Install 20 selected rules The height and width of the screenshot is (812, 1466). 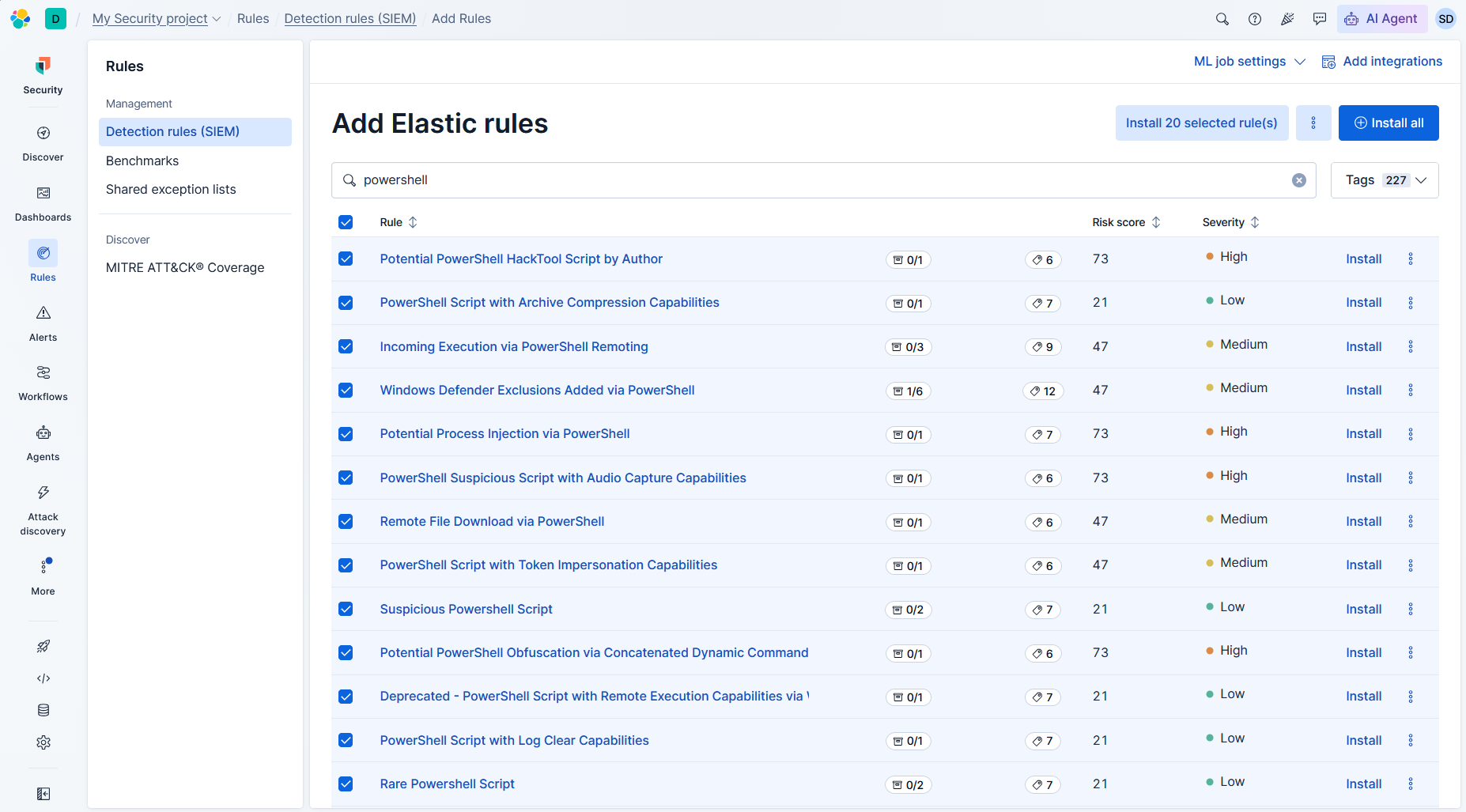(x=1202, y=123)
